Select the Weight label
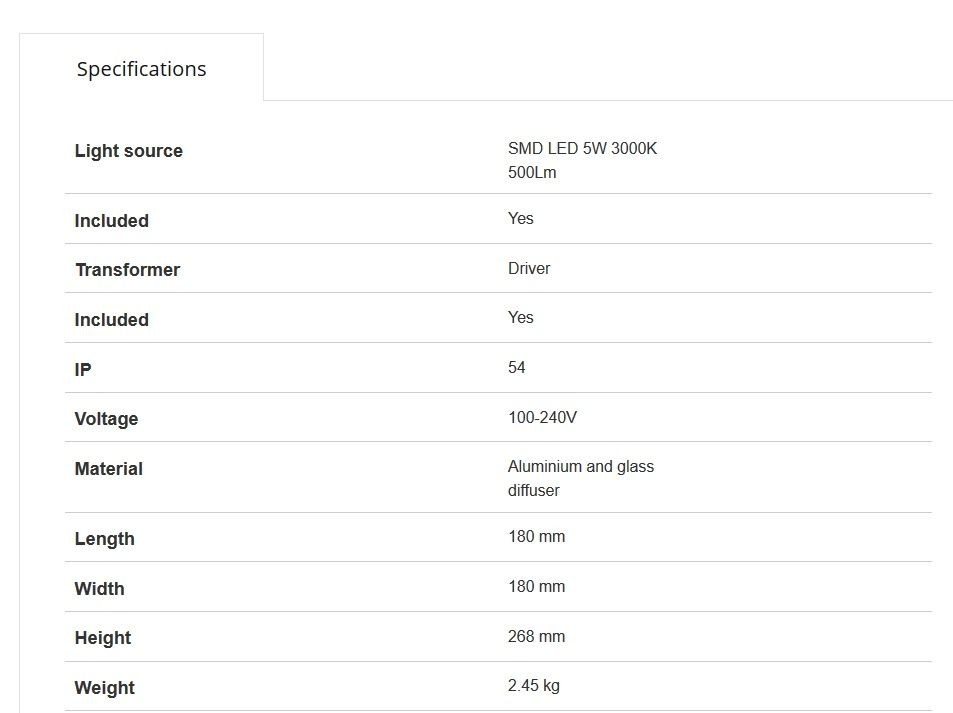The image size is (953, 713). coord(105,687)
